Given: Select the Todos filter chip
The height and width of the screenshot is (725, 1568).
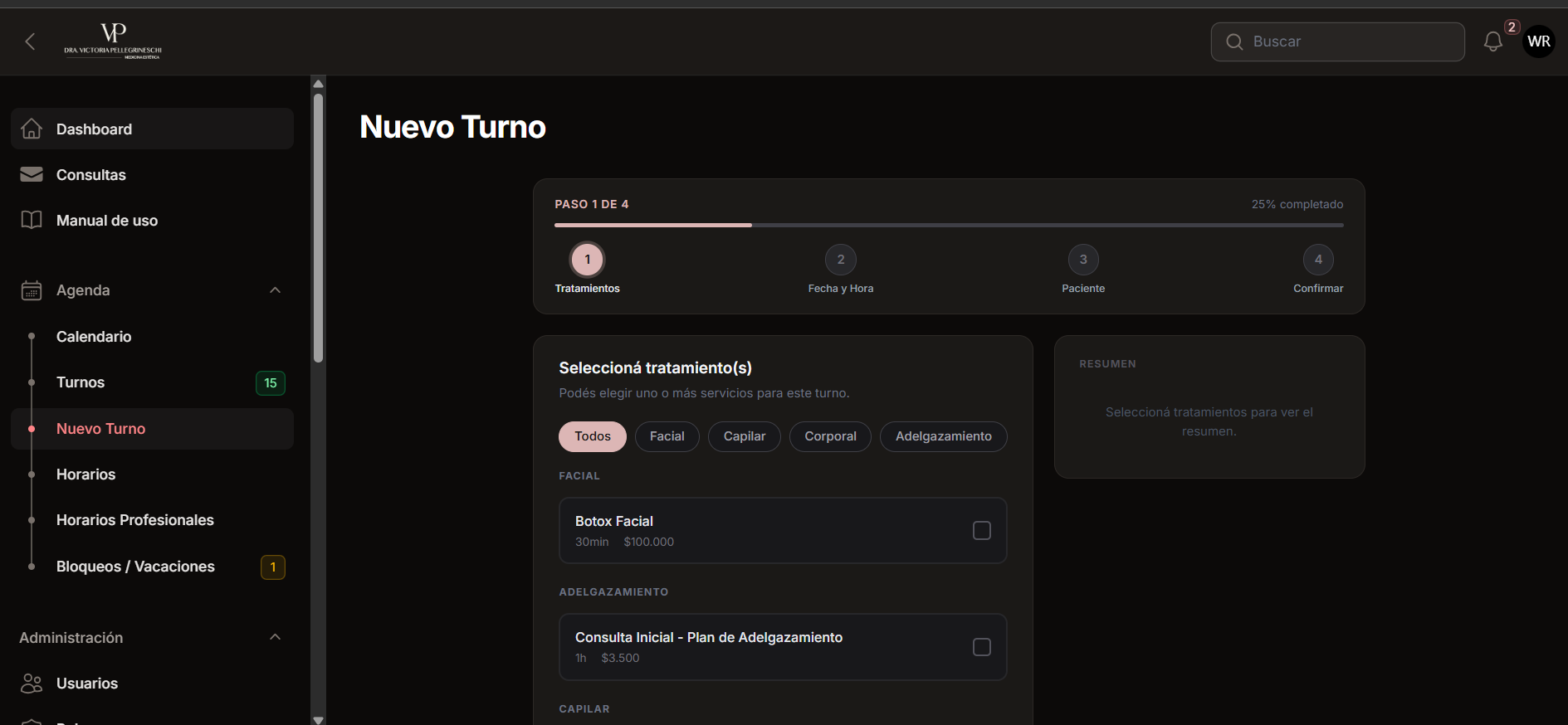Looking at the screenshot, I should click(592, 436).
